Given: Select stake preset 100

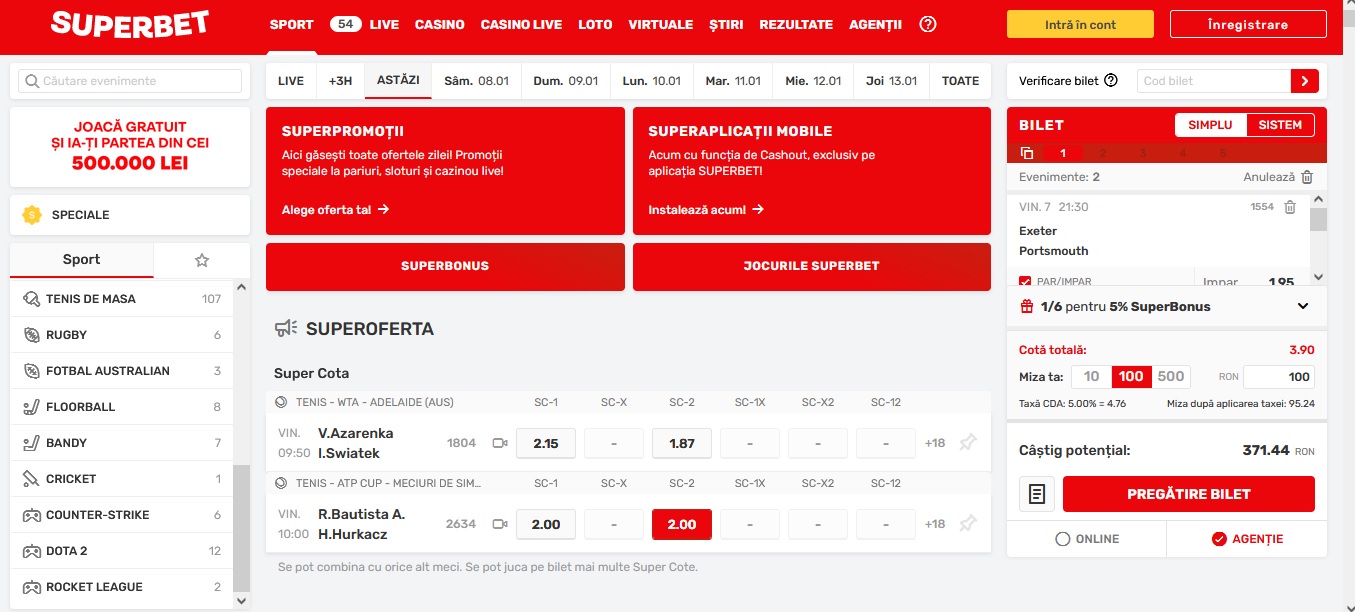Looking at the screenshot, I should click(1131, 377).
